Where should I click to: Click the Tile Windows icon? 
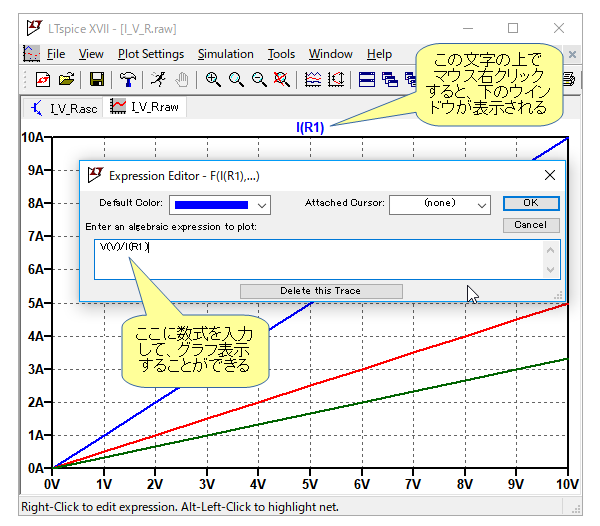coord(367,79)
